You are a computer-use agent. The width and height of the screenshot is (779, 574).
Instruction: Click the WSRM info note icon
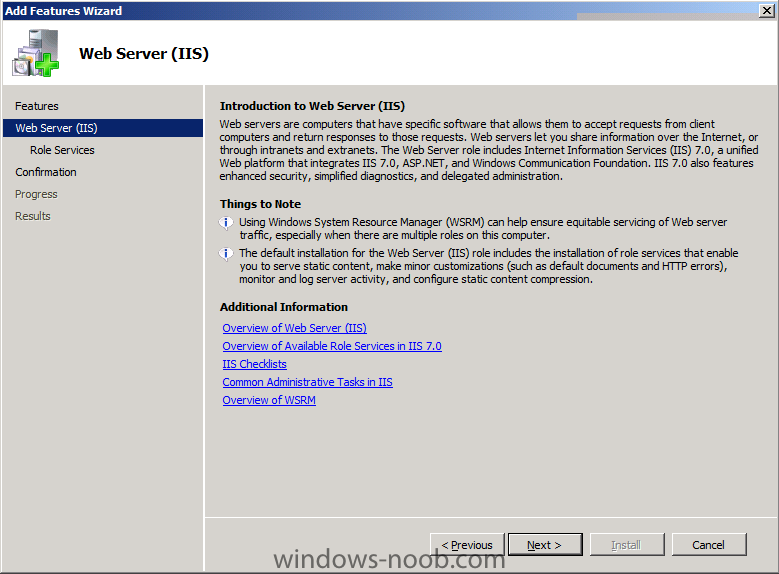click(x=226, y=223)
